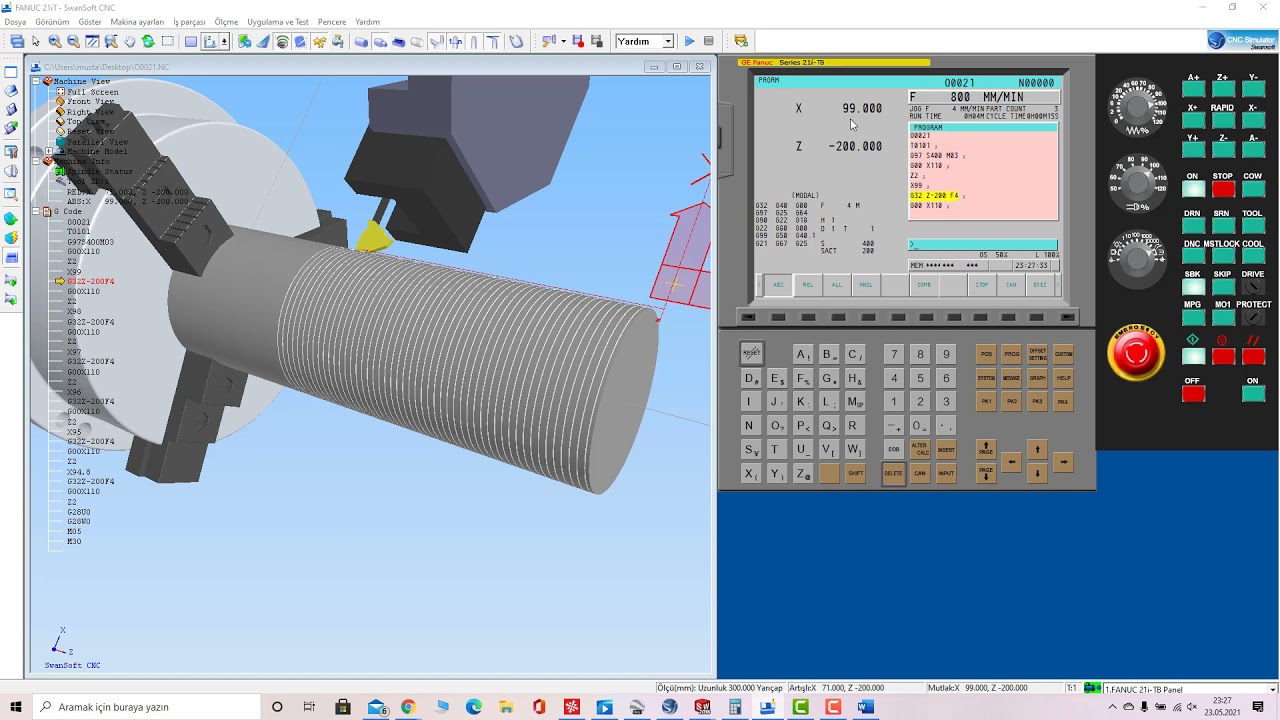This screenshot has height=720, width=1280.
Task: Select Full Screen in the view tree
Action: (93, 92)
